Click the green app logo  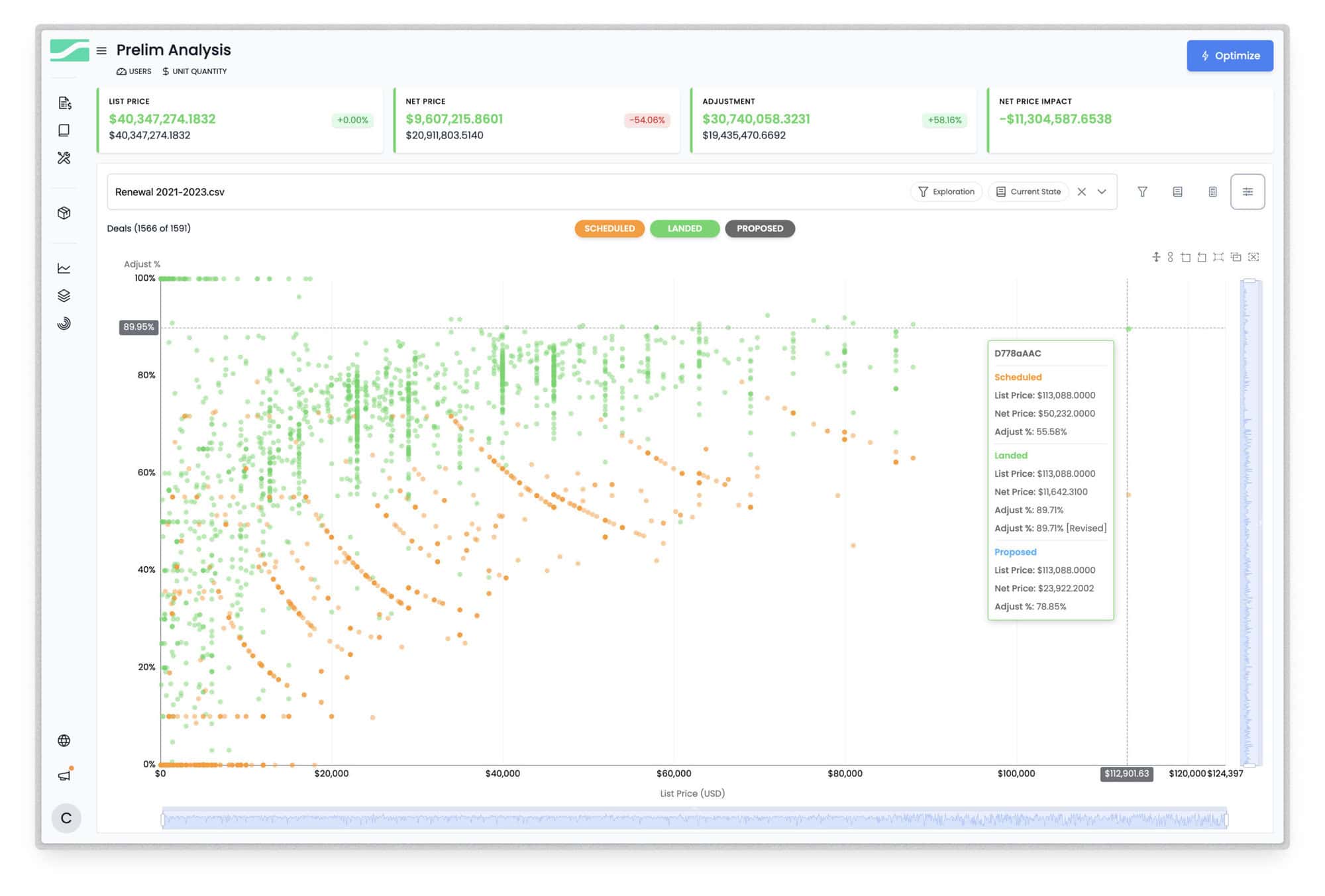[70, 50]
